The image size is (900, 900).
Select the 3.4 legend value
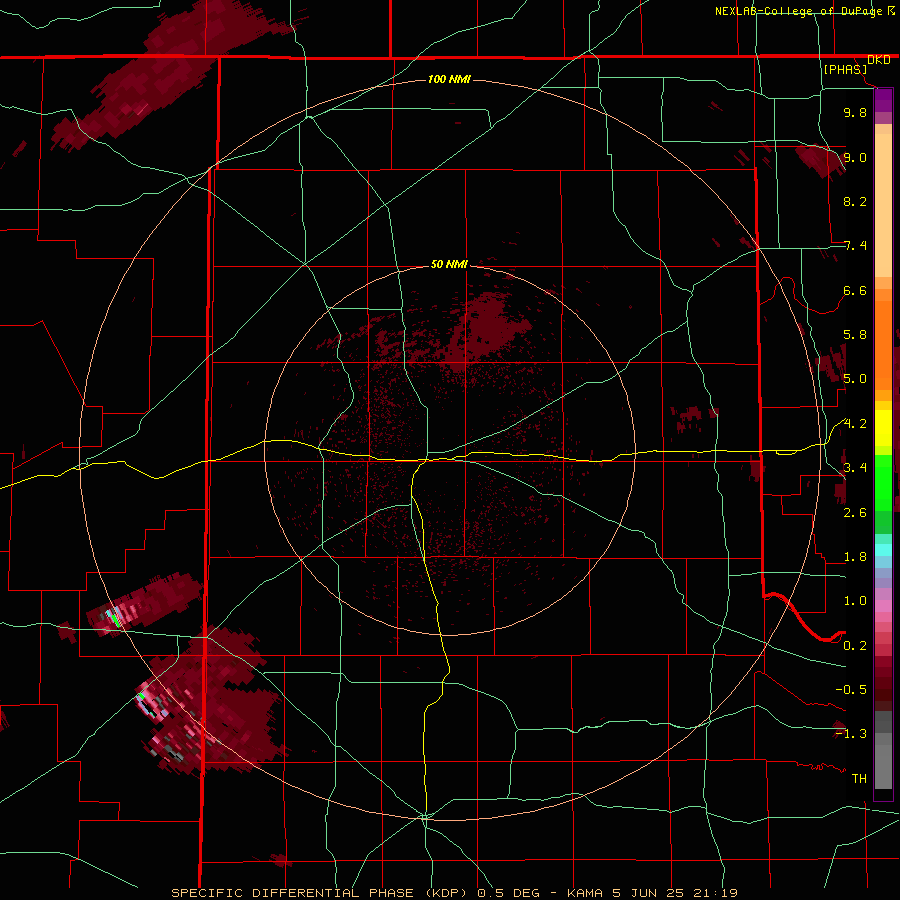[855, 468]
